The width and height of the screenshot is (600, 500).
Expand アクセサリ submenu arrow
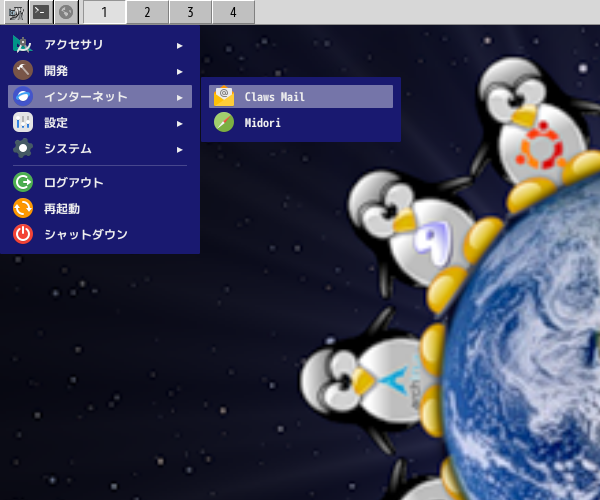tap(179, 46)
